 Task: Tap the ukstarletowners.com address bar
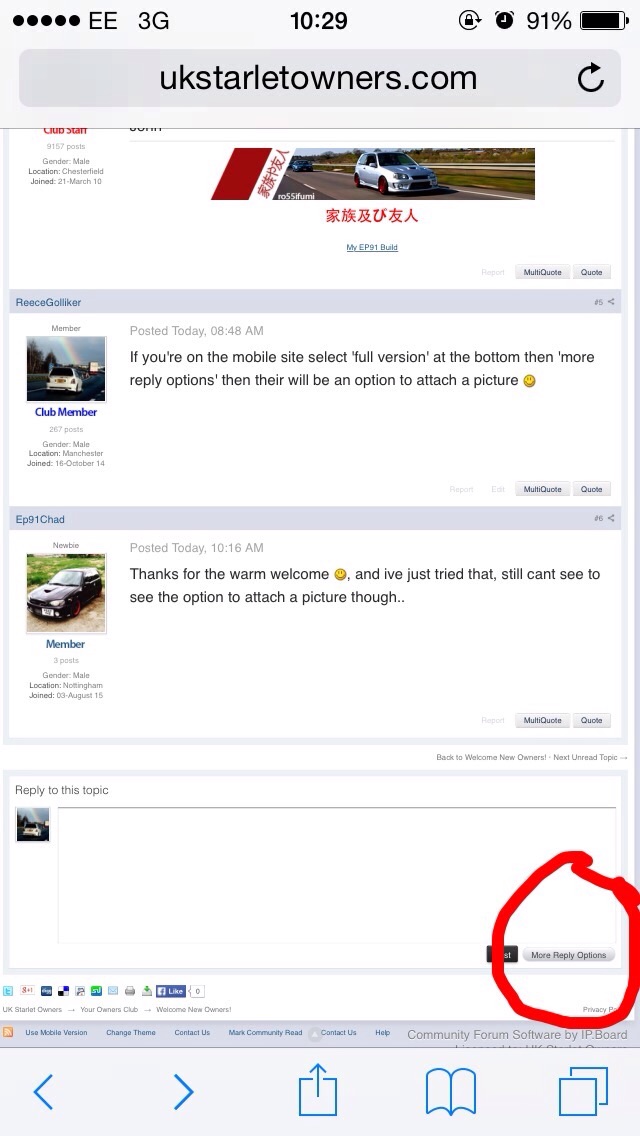[x=320, y=78]
